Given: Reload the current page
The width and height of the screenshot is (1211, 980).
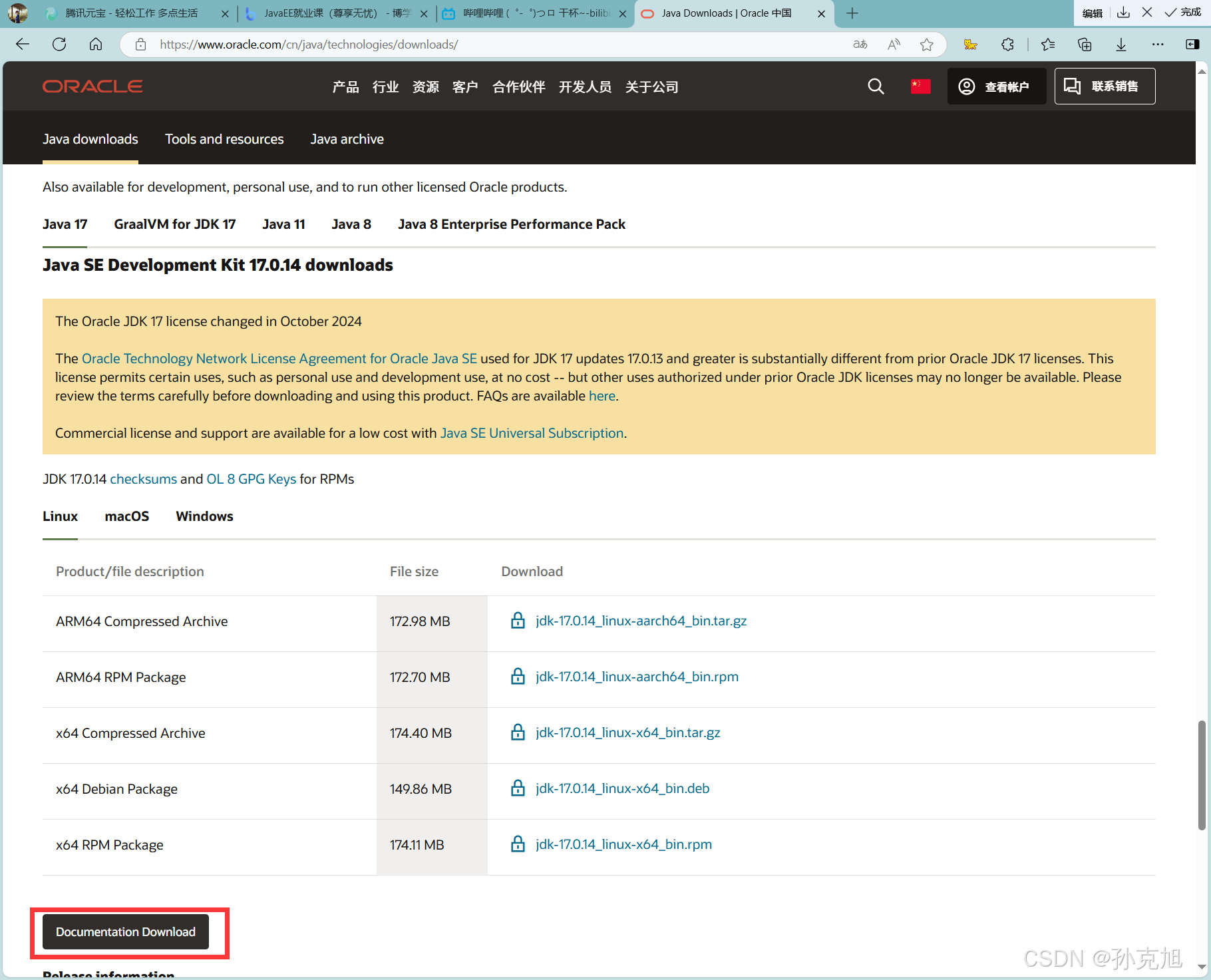Looking at the screenshot, I should coord(59,45).
